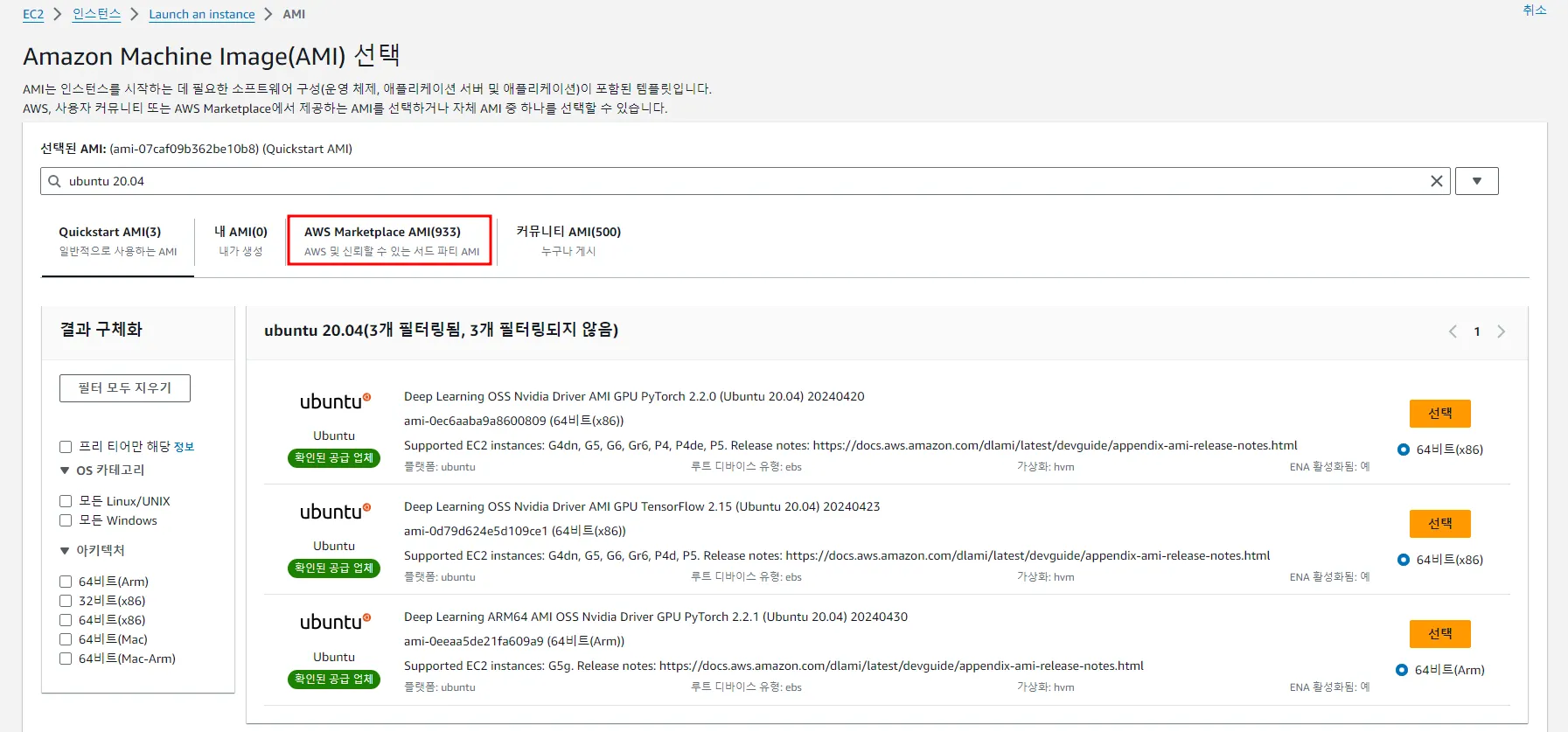Clear the ubuntu 20.04 search text
Screen dimensions: 1568x732
click(1436, 181)
